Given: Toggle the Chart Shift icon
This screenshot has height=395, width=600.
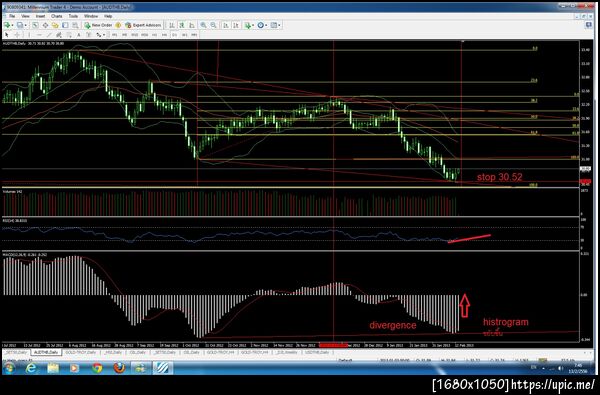Looking at the screenshot, I should pos(236,25).
